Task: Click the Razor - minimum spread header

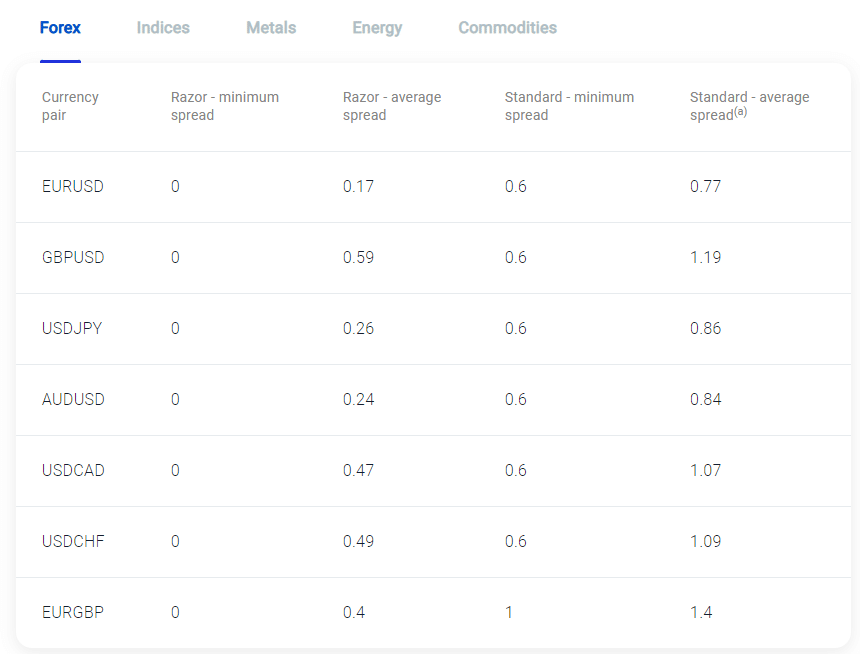Action: point(225,106)
